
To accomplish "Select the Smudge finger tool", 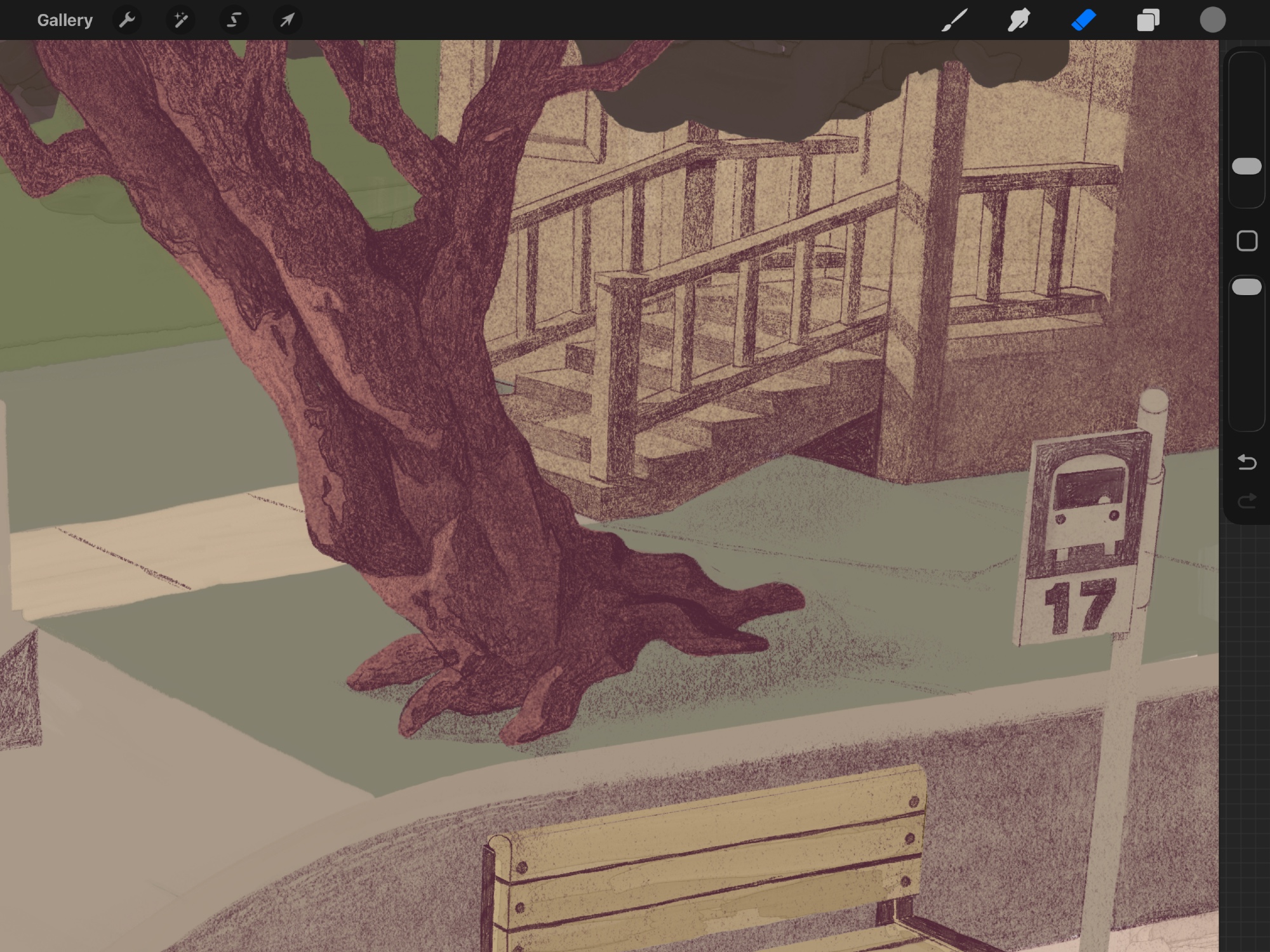I will [x=1019, y=20].
